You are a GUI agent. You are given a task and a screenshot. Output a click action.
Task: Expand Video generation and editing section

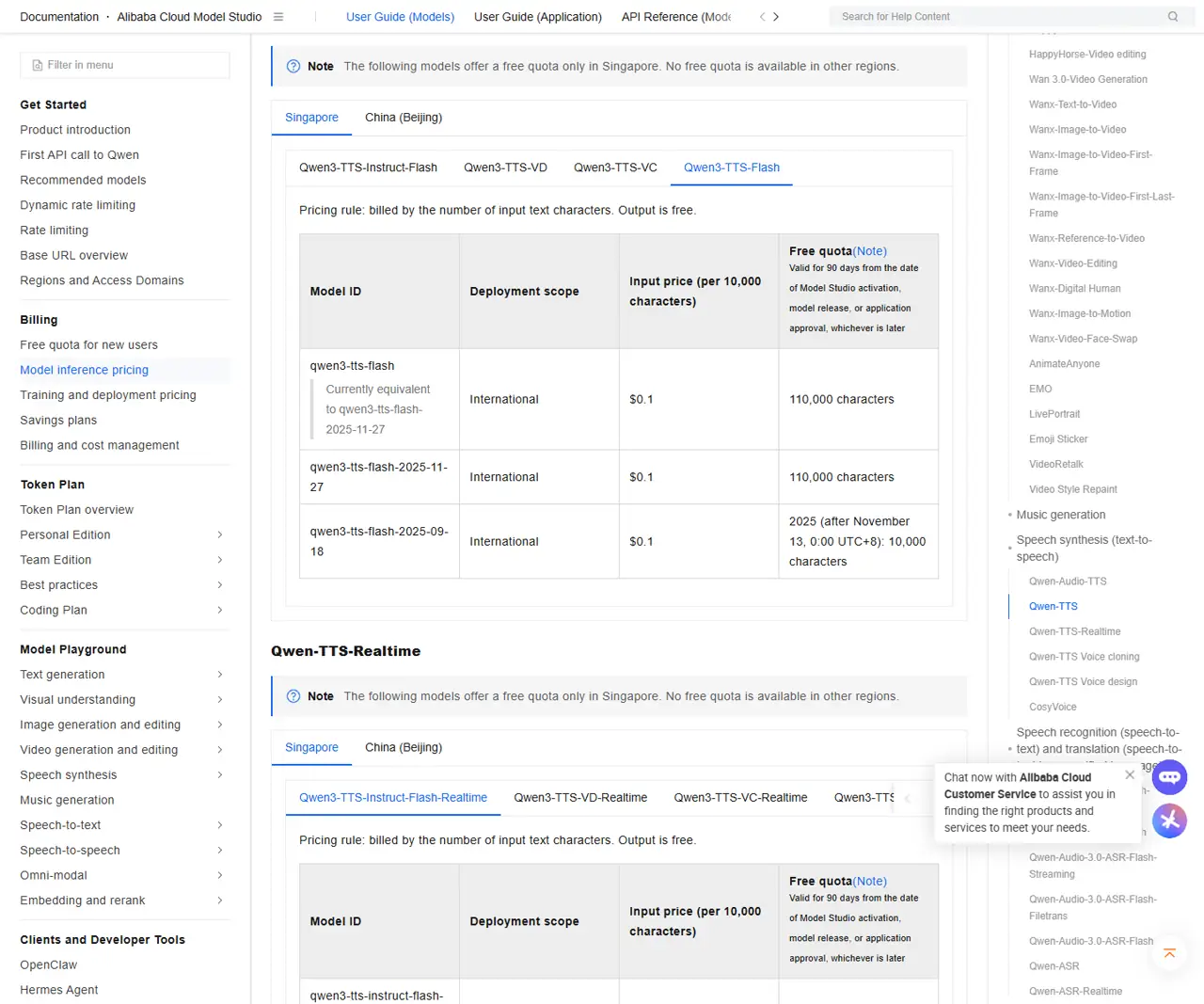(220, 750)
